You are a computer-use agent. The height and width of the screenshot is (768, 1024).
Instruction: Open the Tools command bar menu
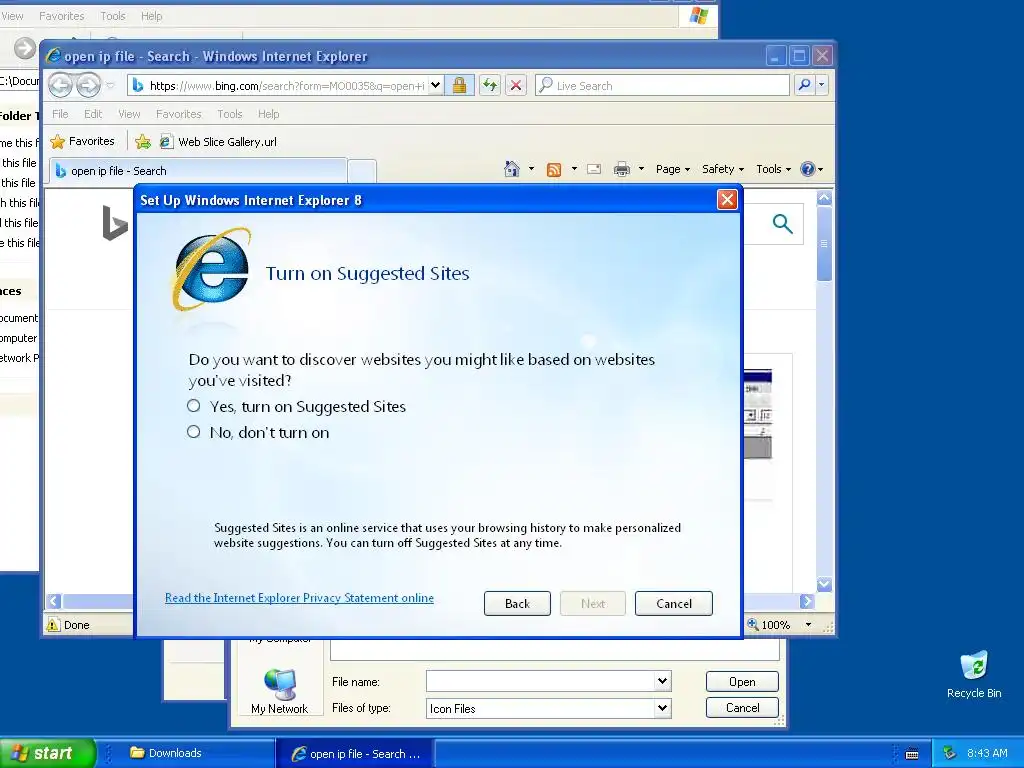(773, 169)
